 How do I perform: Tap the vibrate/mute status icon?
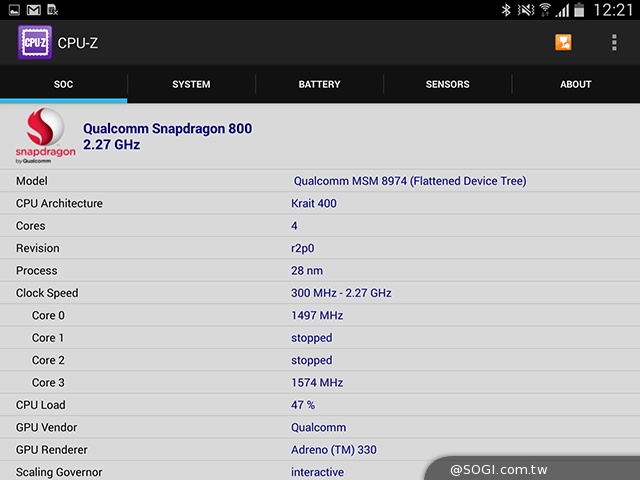click(526, 10)
